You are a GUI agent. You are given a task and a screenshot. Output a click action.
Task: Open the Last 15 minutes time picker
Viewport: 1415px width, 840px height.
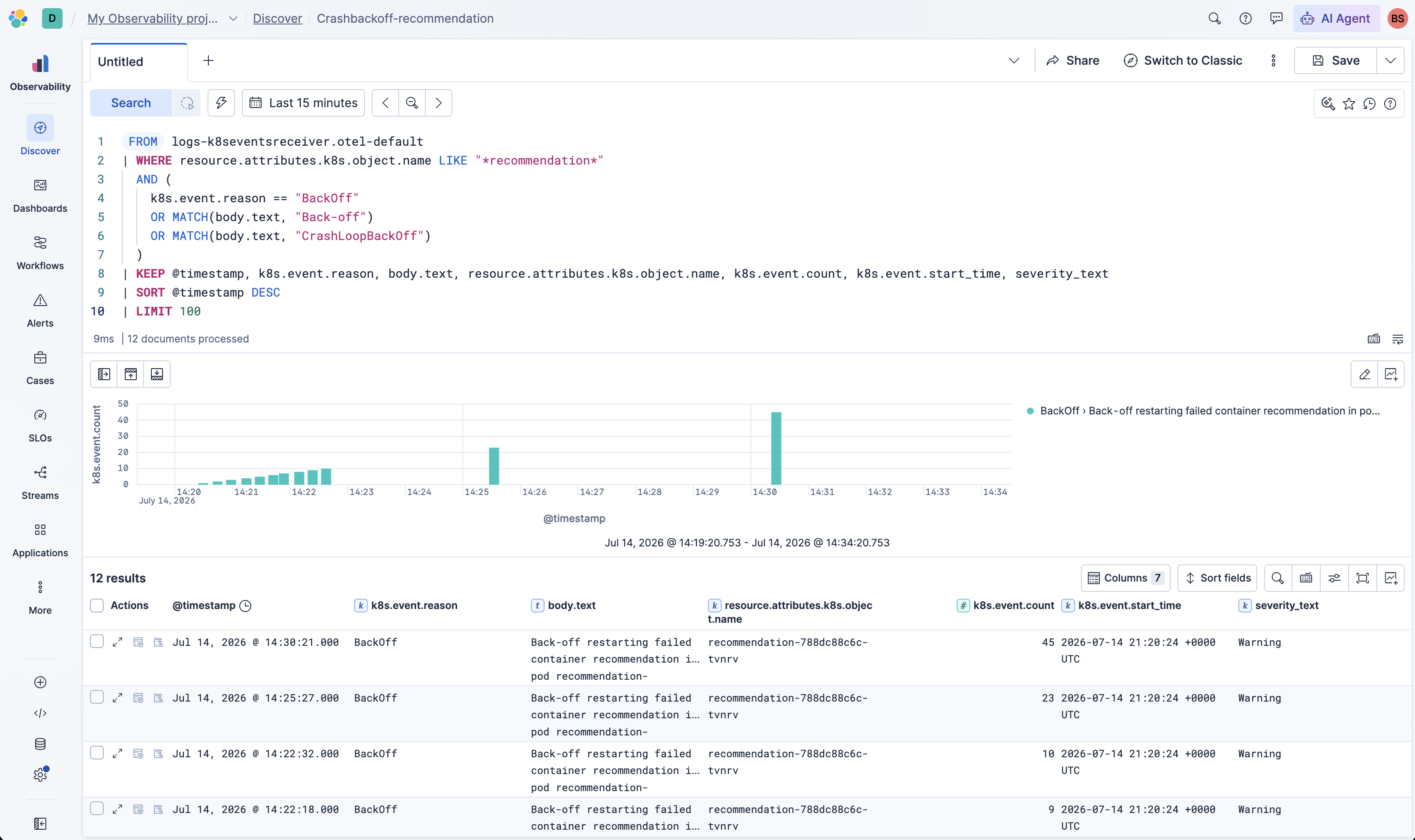pos(303,102)
